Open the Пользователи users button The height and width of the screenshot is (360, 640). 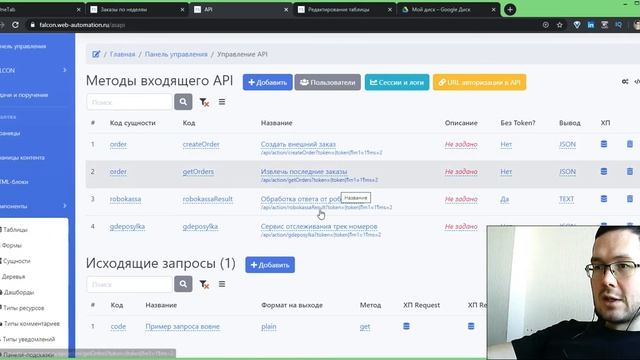coord(327,82)
